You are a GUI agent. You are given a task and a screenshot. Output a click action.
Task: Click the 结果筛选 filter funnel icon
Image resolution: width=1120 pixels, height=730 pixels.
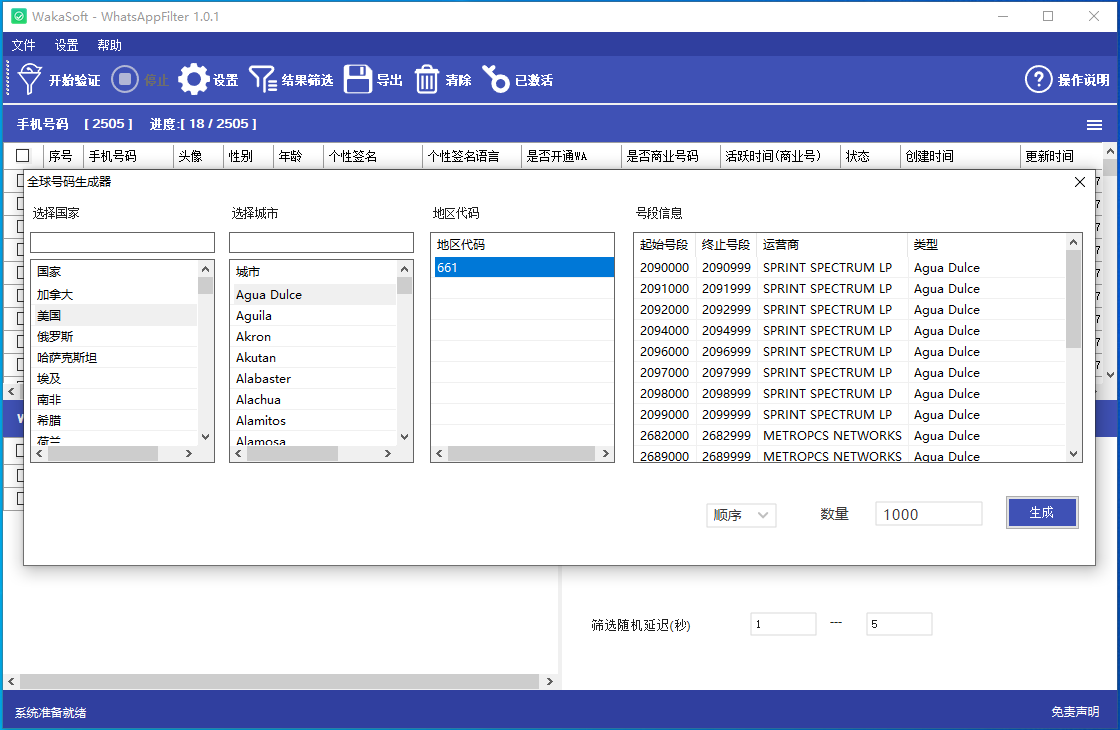pos(264,79)
